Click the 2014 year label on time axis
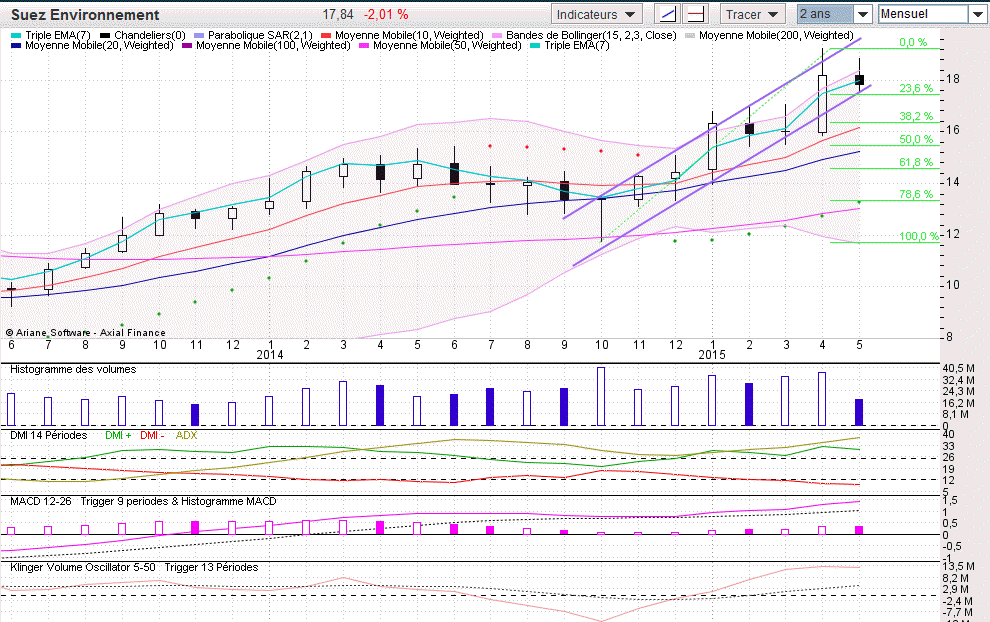Viewport: 990px width, 622px height. point(270,355)
